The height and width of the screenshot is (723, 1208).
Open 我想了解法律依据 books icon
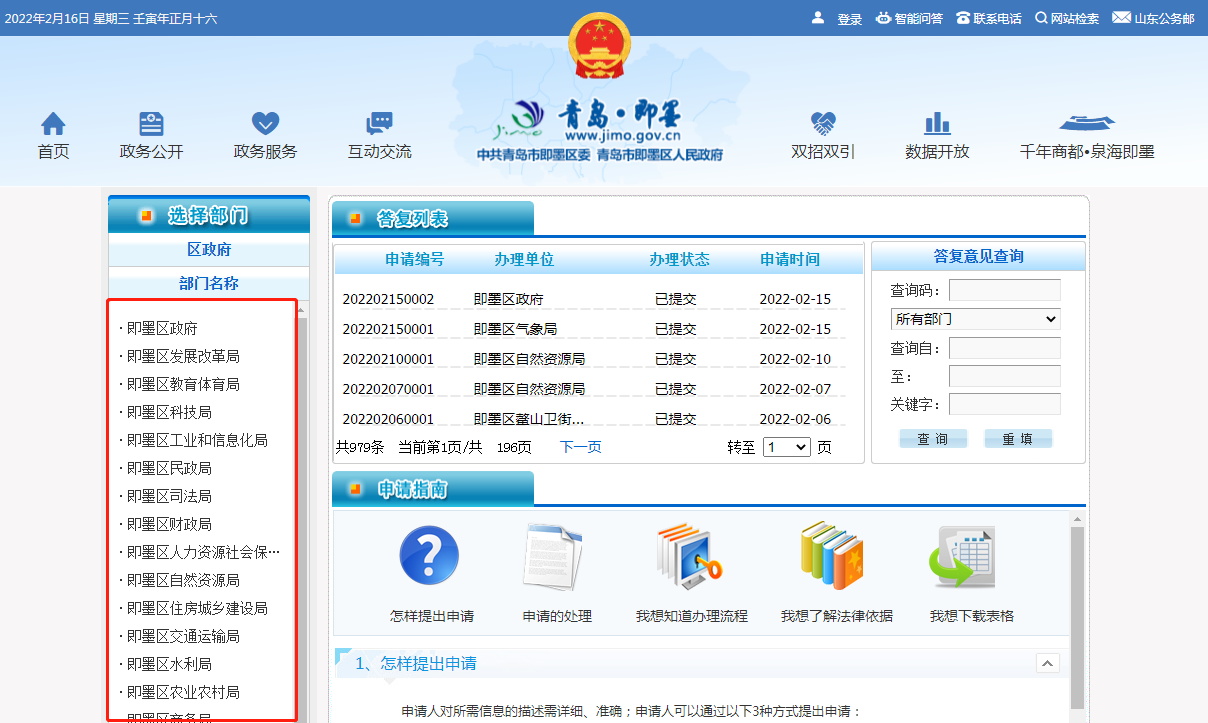[836, 556]
